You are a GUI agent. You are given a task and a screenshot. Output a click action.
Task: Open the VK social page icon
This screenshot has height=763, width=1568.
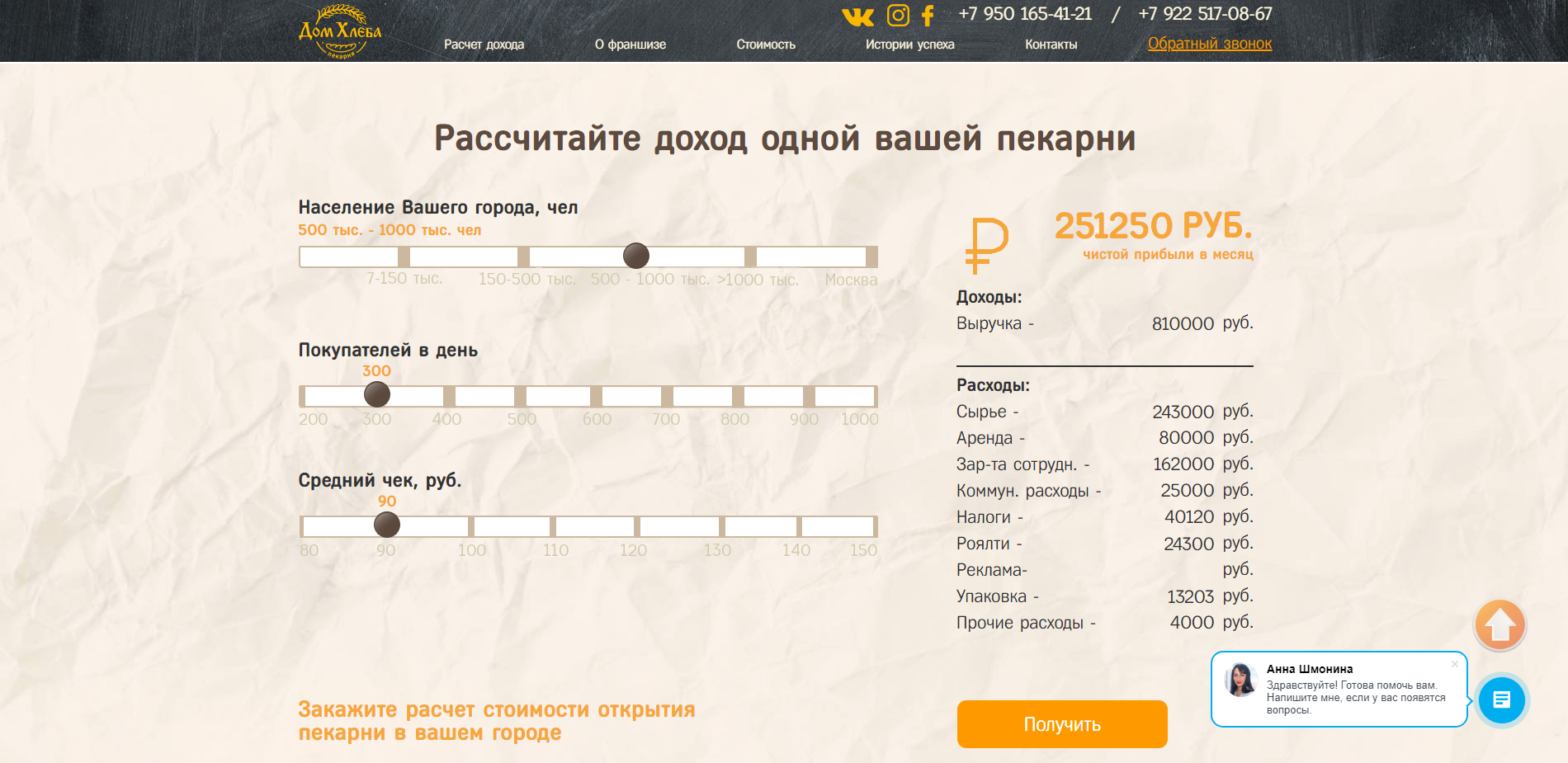click(857, 16)
